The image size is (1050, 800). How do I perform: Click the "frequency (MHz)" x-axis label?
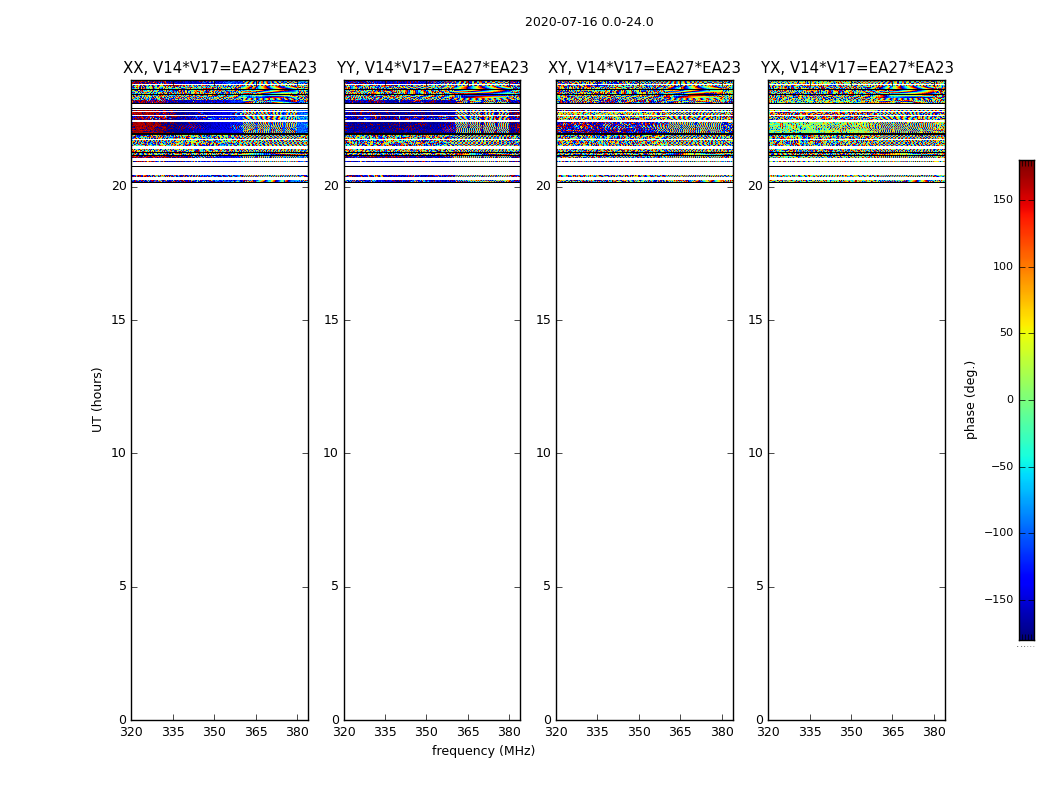click(x=483, y=750)
